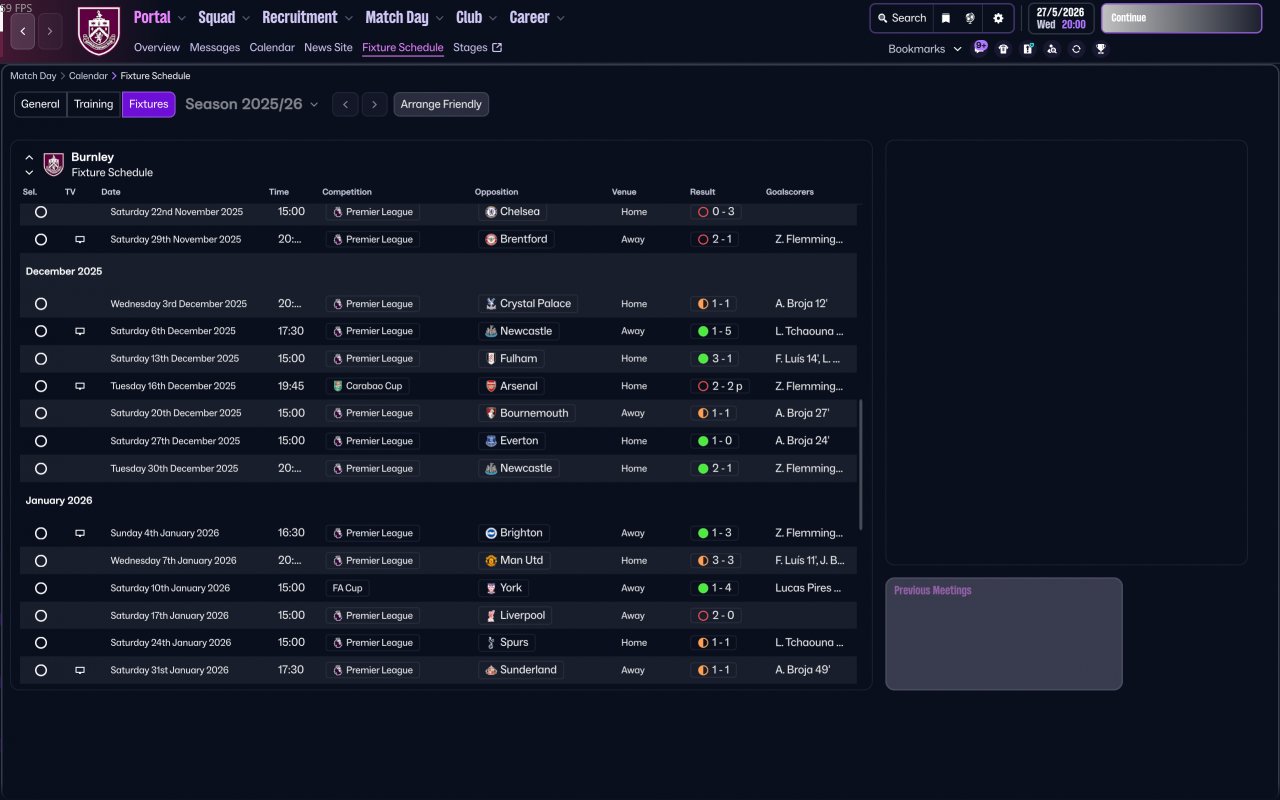Expand the Match Day menu chevron
1280x800 pixels.
[x=440, y=18]
